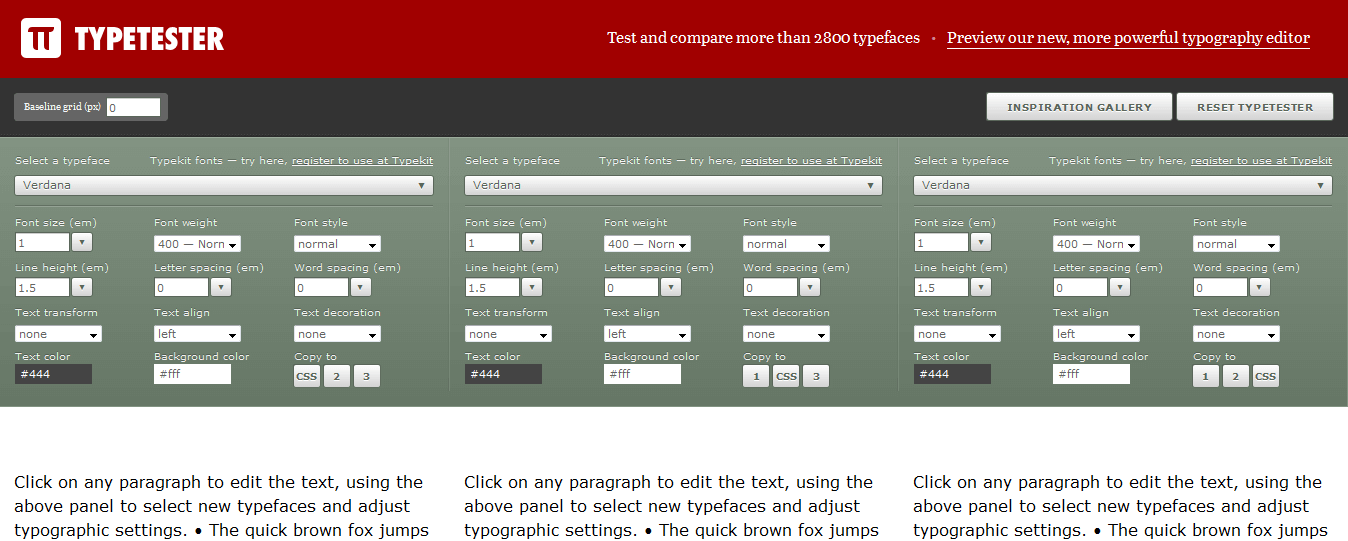Pick second column text color #444

[x=503, y=374]
